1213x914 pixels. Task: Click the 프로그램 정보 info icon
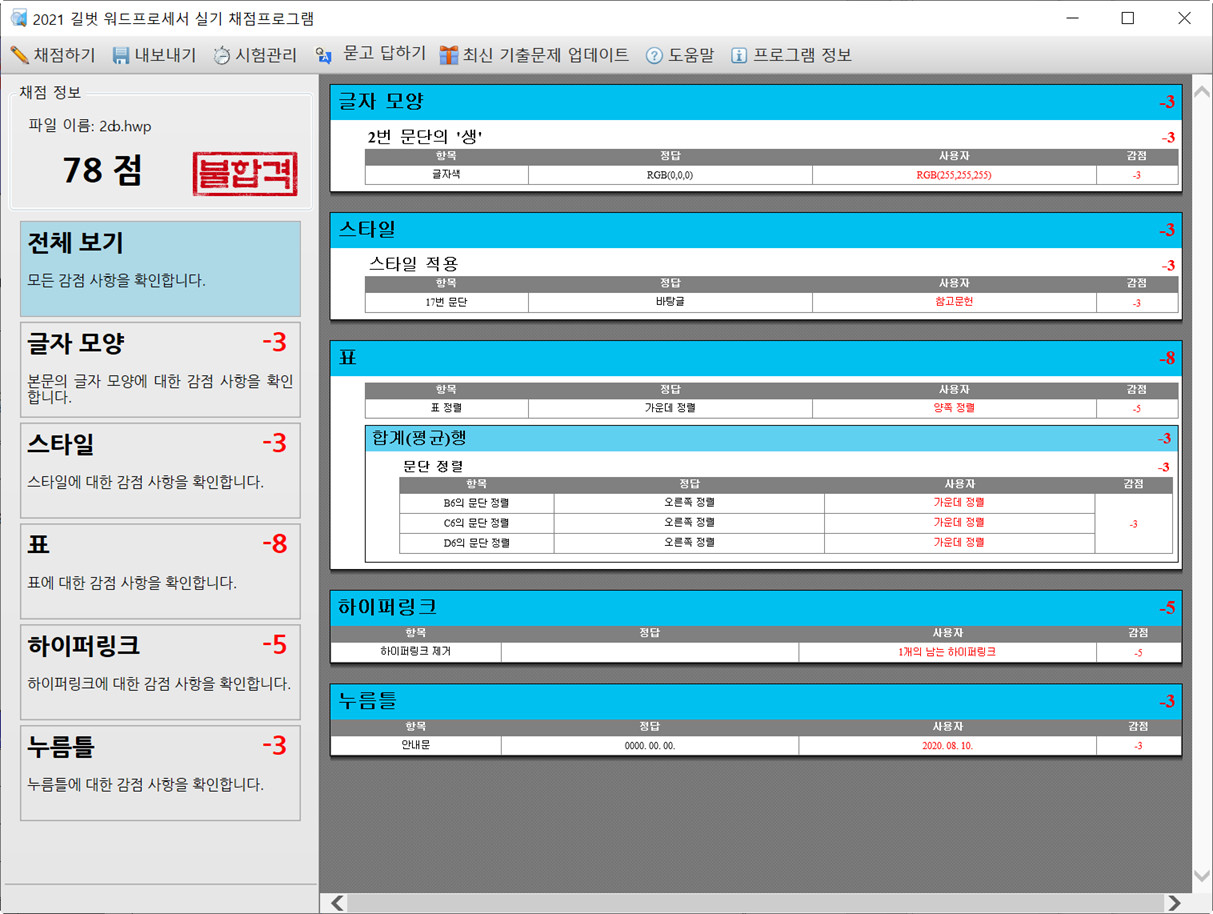739,56
